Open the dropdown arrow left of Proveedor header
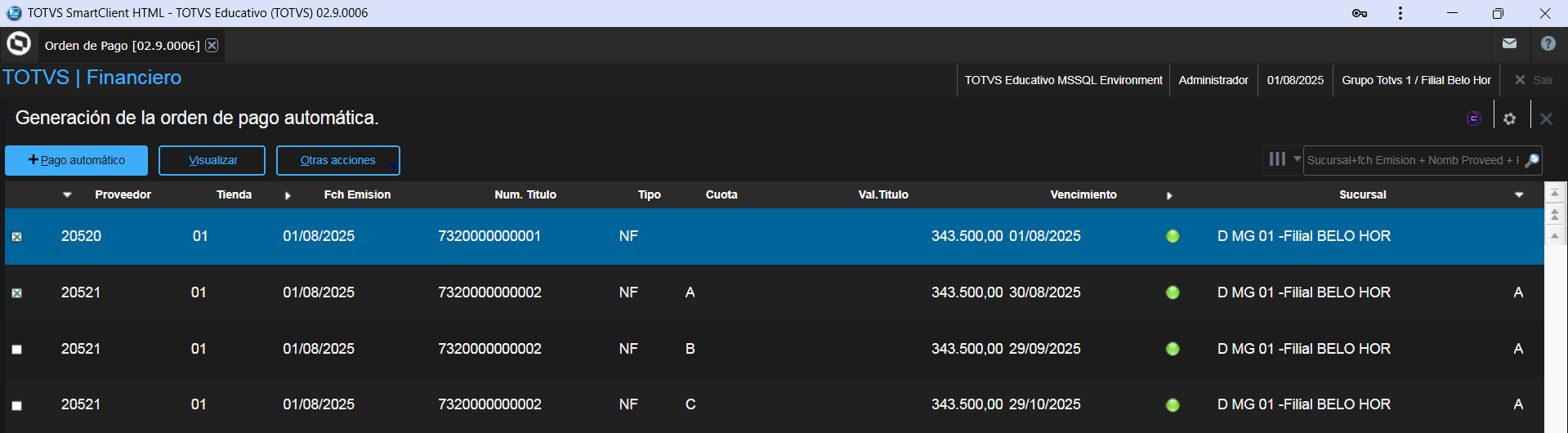 click(x=67, y=194)
